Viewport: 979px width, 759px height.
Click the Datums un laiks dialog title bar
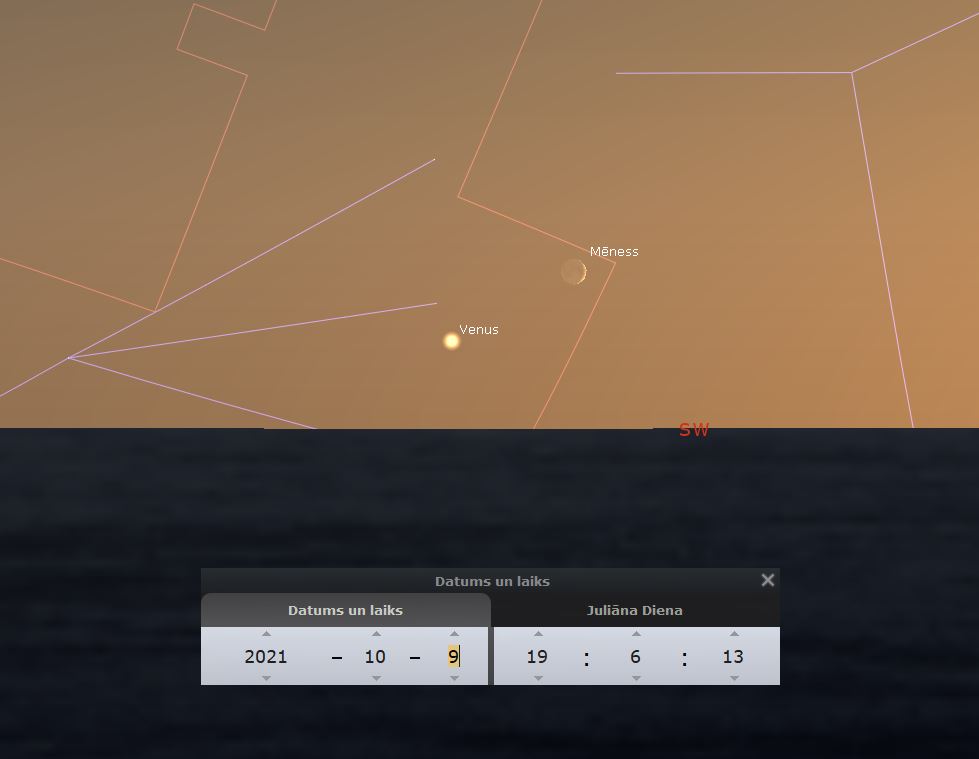490,581
